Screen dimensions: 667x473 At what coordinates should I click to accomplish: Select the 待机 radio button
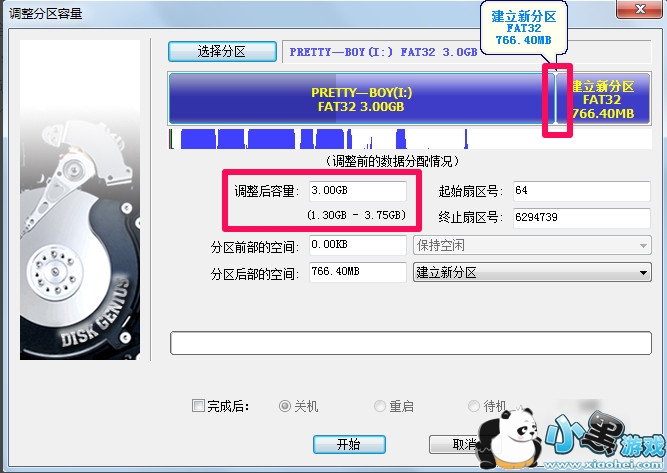473,406
